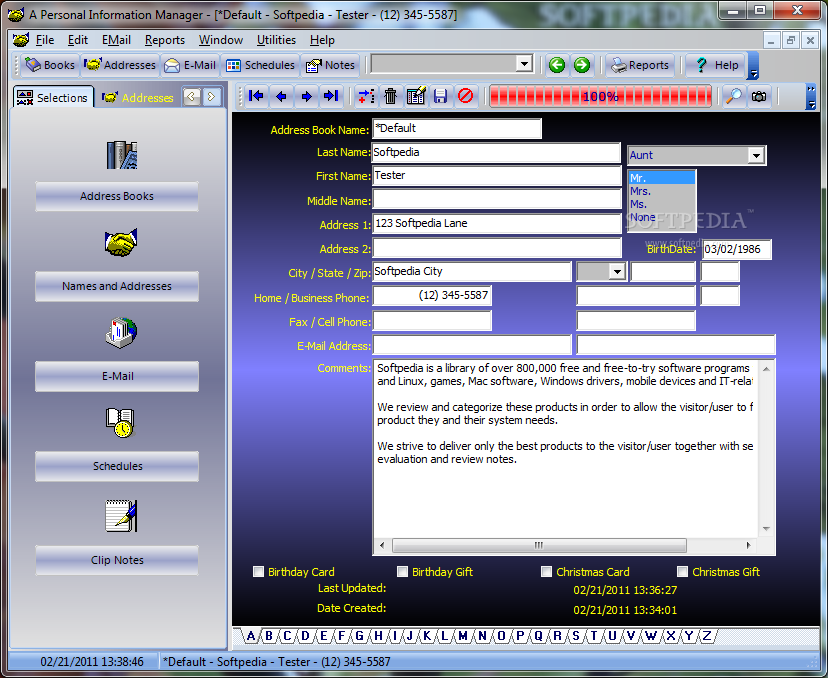
Task: Click the trash can delete icon
Action: click(391, 96)
